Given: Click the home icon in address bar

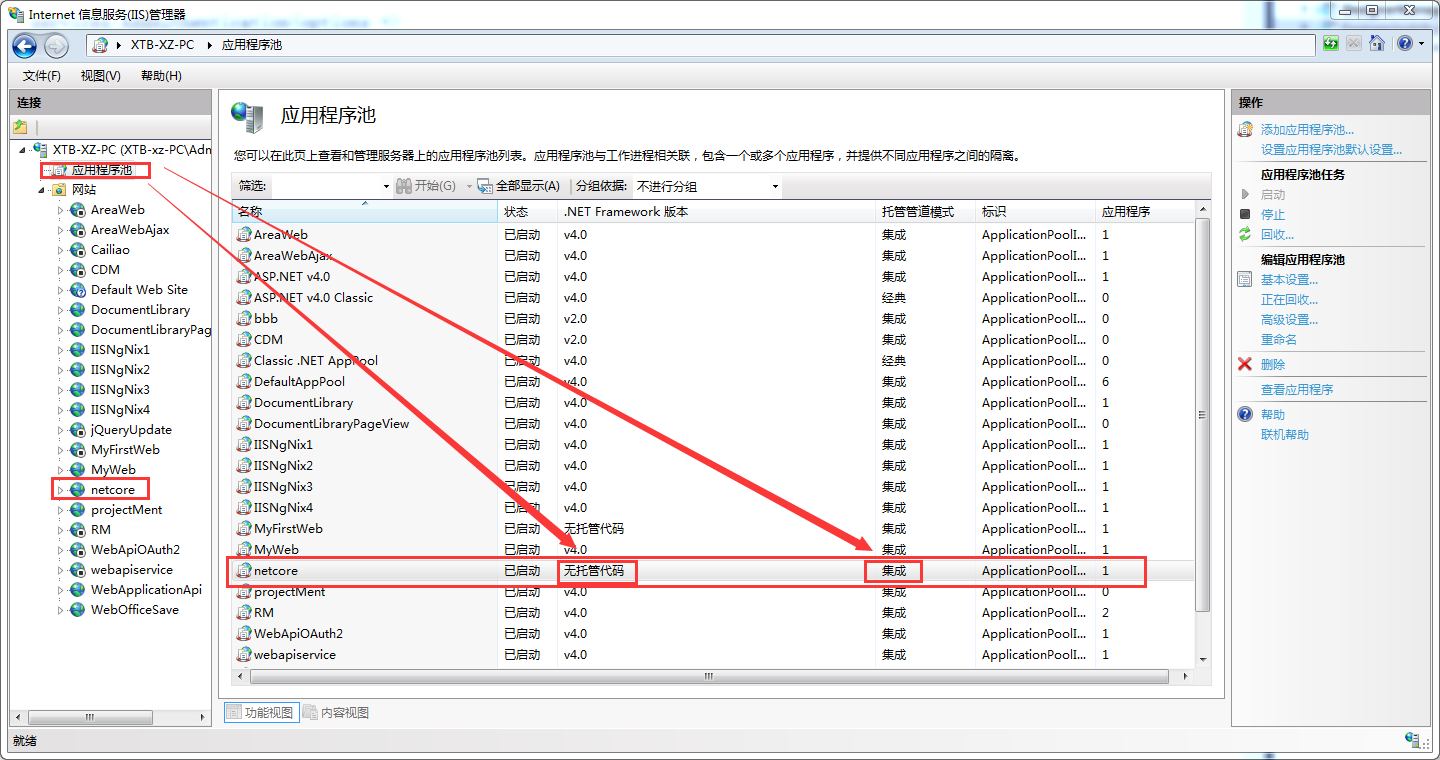Looking at the screenshot, I should pos(1377,44).
